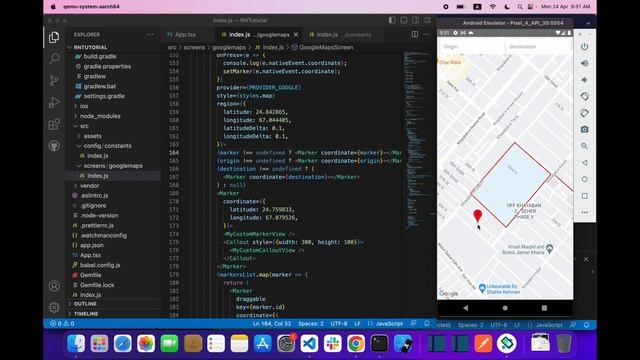Viewport: 640px width, 360px height.
Task: Open the Search view in the activity bar
Action: pyautogui.click(x=54, y=58)
